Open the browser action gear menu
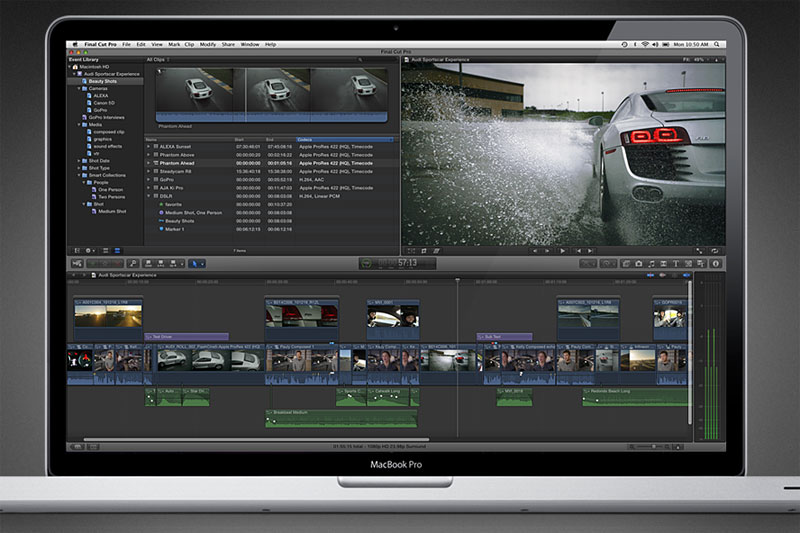 (x=90, y=250)
